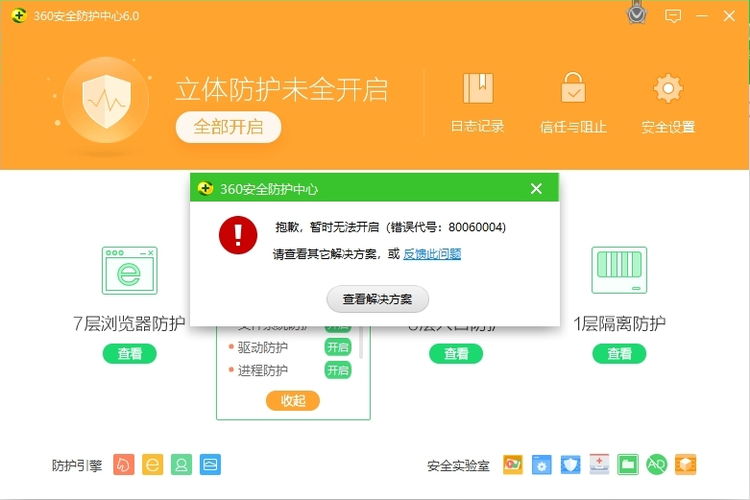The width and height of the screenshot is (750, 500).
Task: Click blue cloud protection engine icon
Action: point(210,465)
